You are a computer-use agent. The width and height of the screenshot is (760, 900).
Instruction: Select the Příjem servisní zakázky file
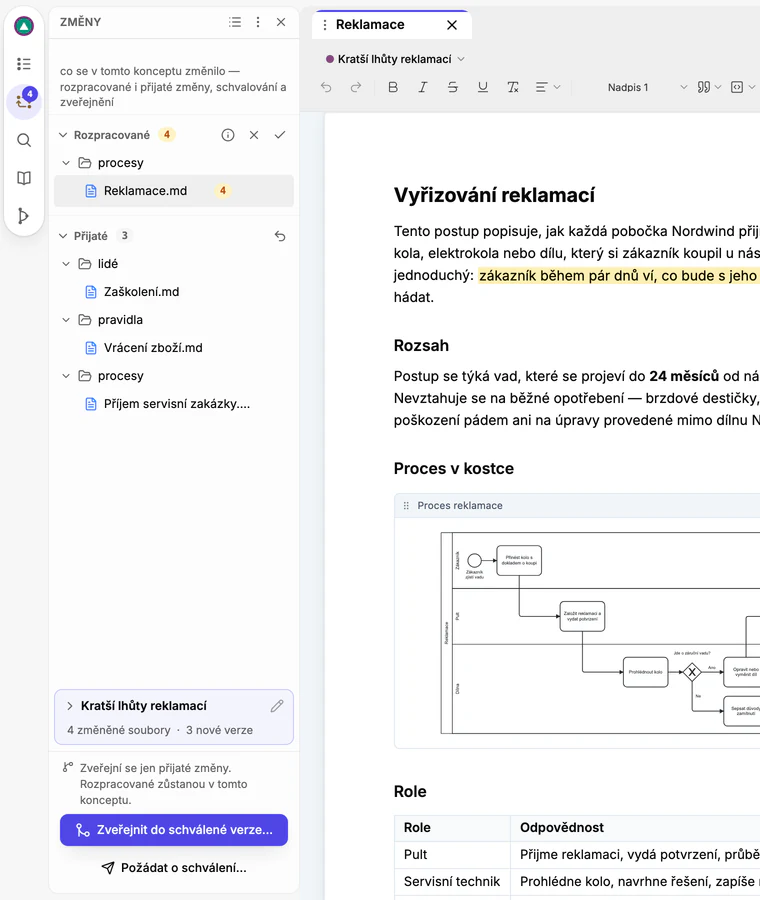tap(174, 404)
